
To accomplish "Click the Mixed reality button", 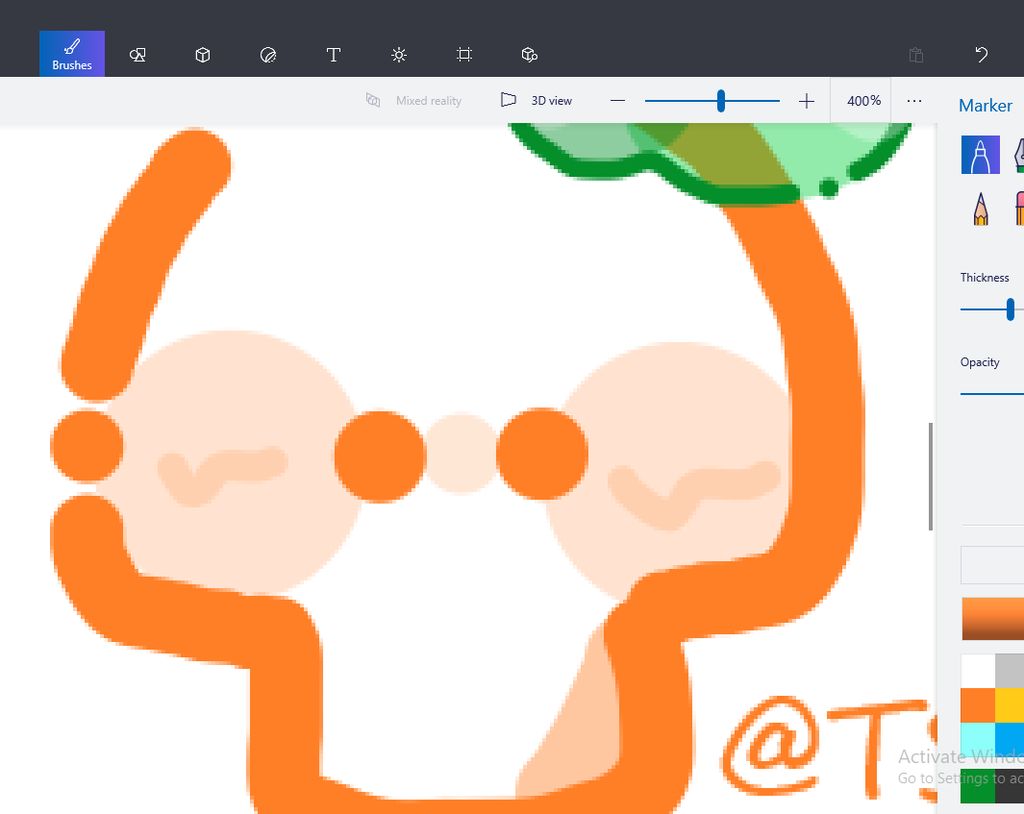I will (413, 101).
